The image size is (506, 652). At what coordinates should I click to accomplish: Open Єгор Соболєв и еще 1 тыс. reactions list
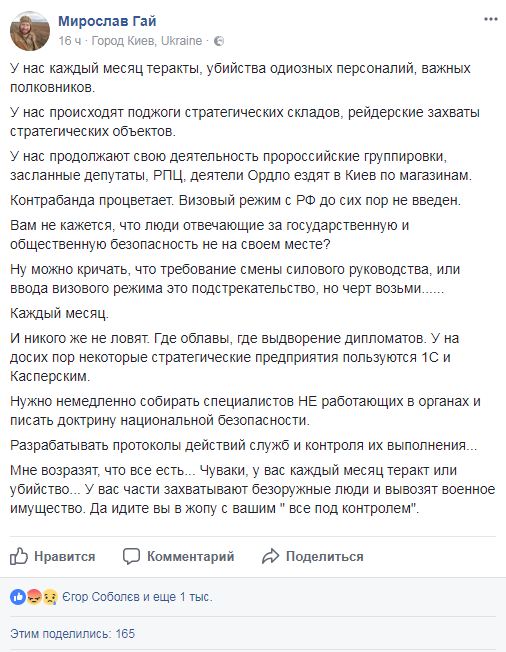[137, 597]
